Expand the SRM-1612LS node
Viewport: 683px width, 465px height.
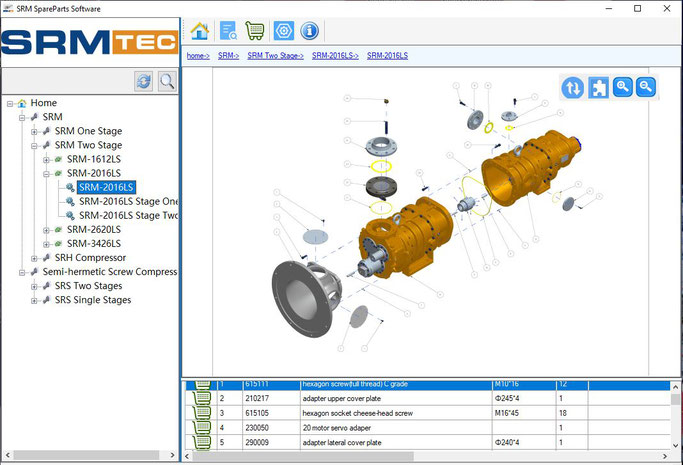[x=46, y=160]
